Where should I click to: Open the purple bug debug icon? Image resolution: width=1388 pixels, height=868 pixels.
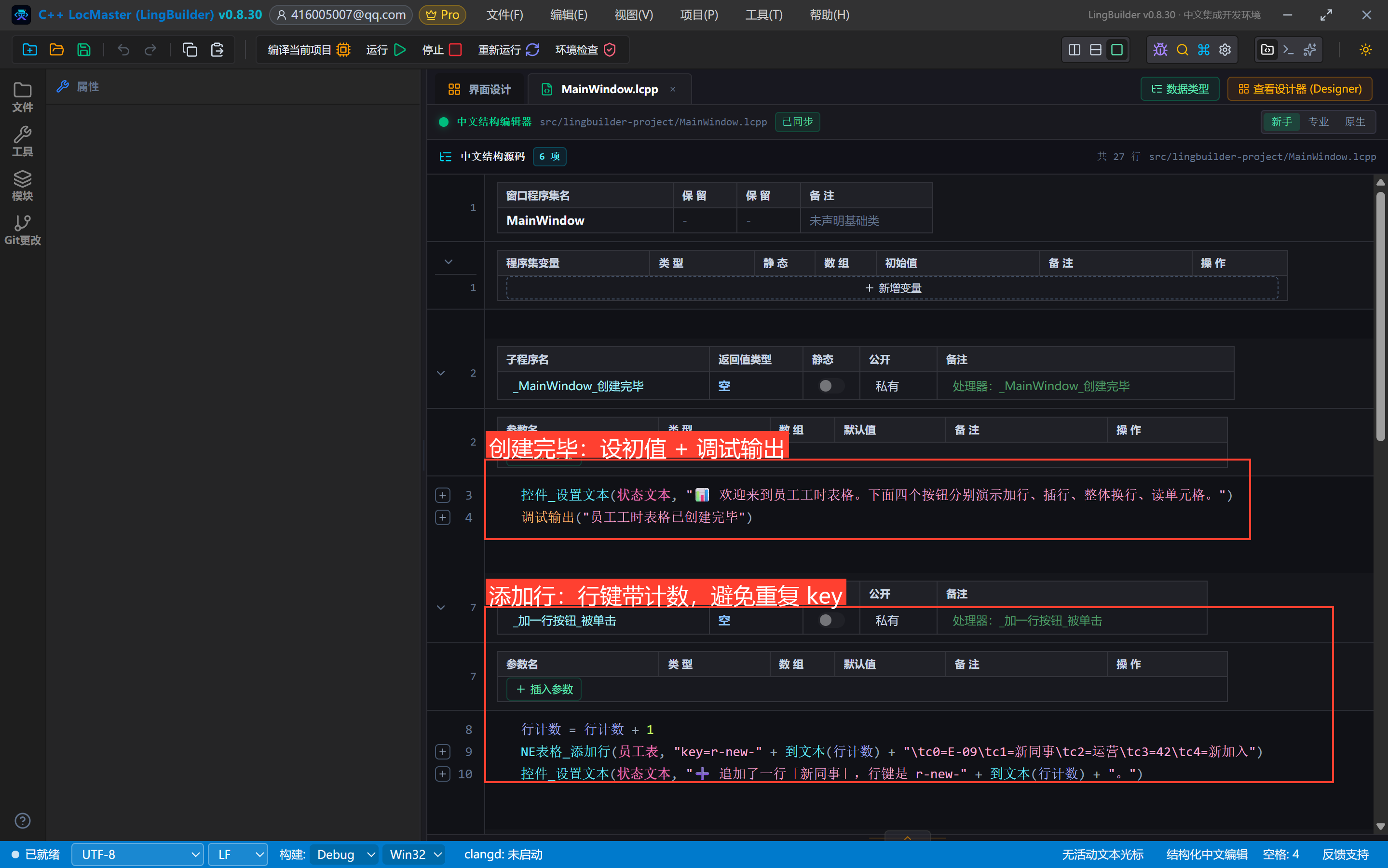[1160, 50]
